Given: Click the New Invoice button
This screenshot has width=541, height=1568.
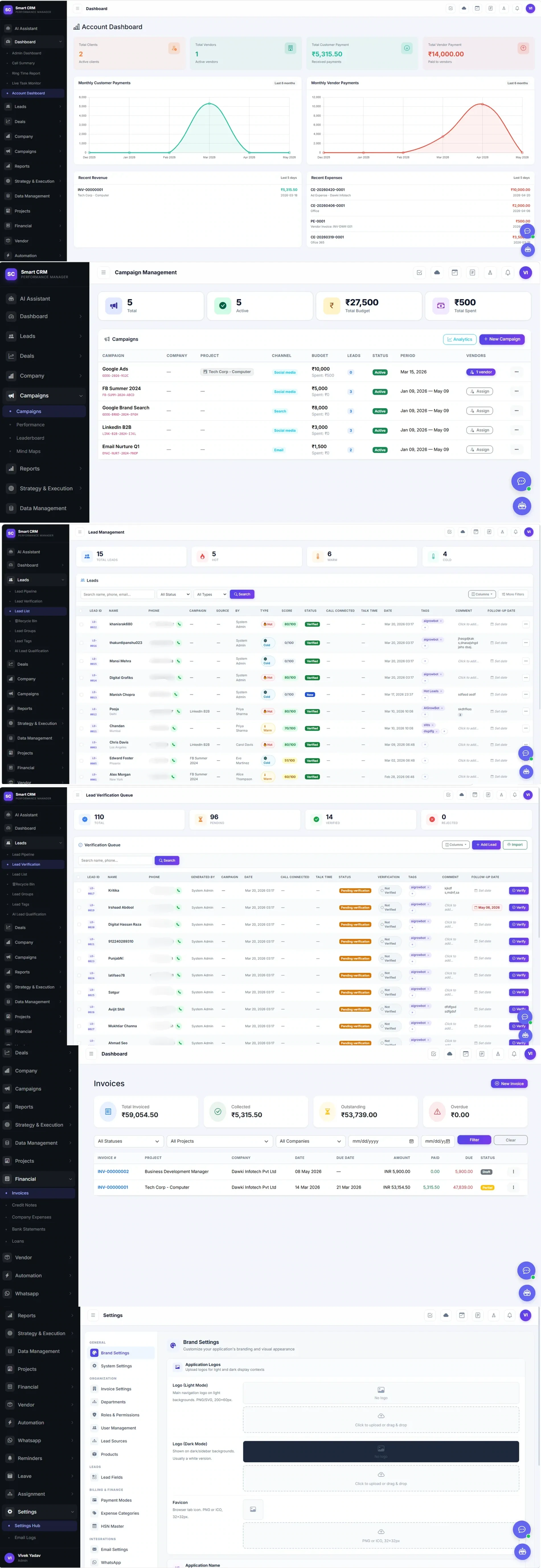Looking at the screenshot, I should pos(509,1083).
